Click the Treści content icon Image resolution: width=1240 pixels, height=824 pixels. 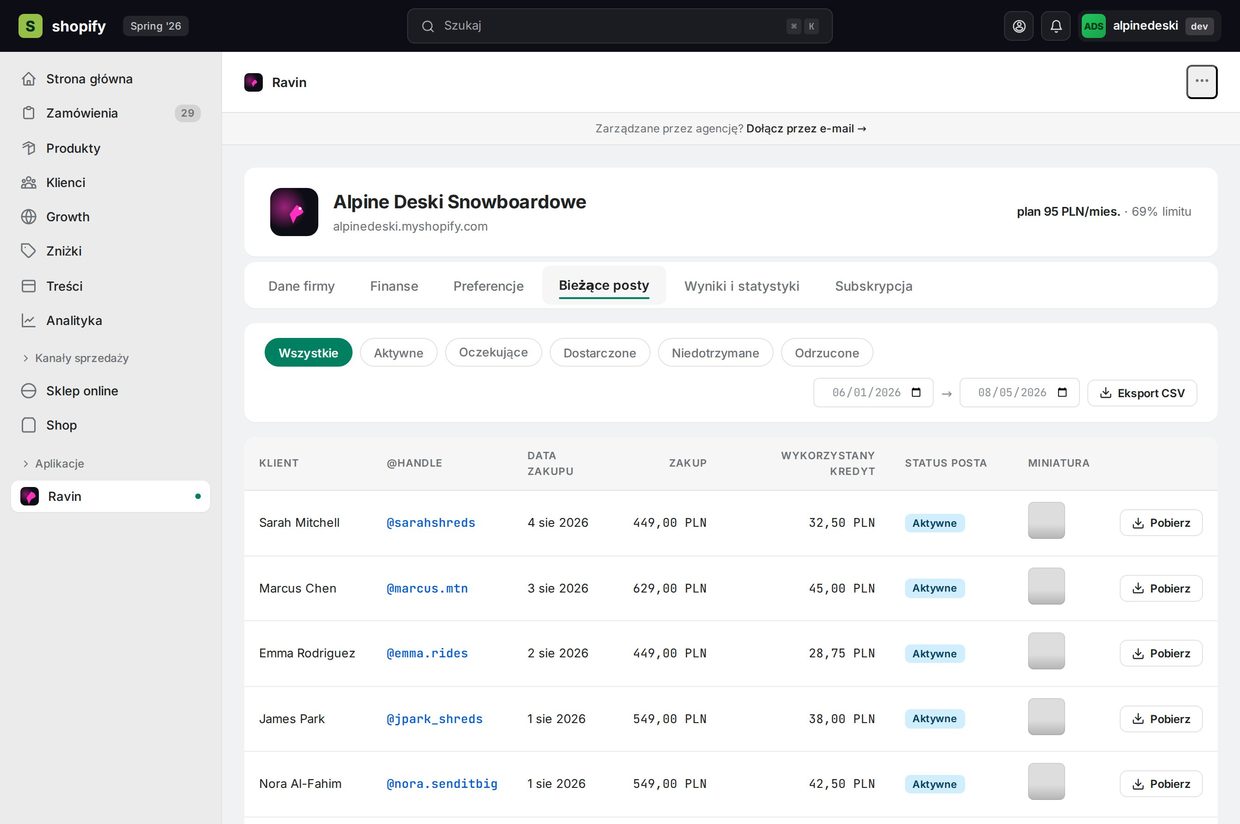[29, 286]
